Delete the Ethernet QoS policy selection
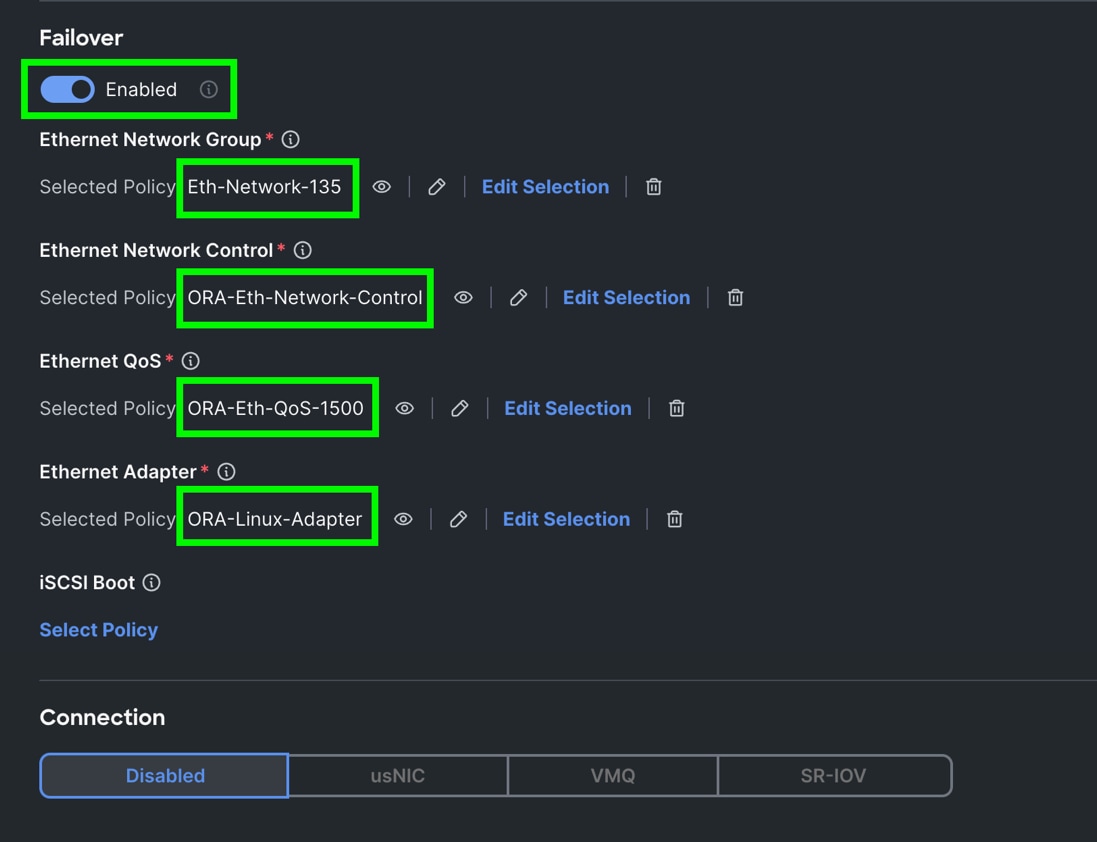Screen dimensions: 1097x842 [x=677, y=409]
